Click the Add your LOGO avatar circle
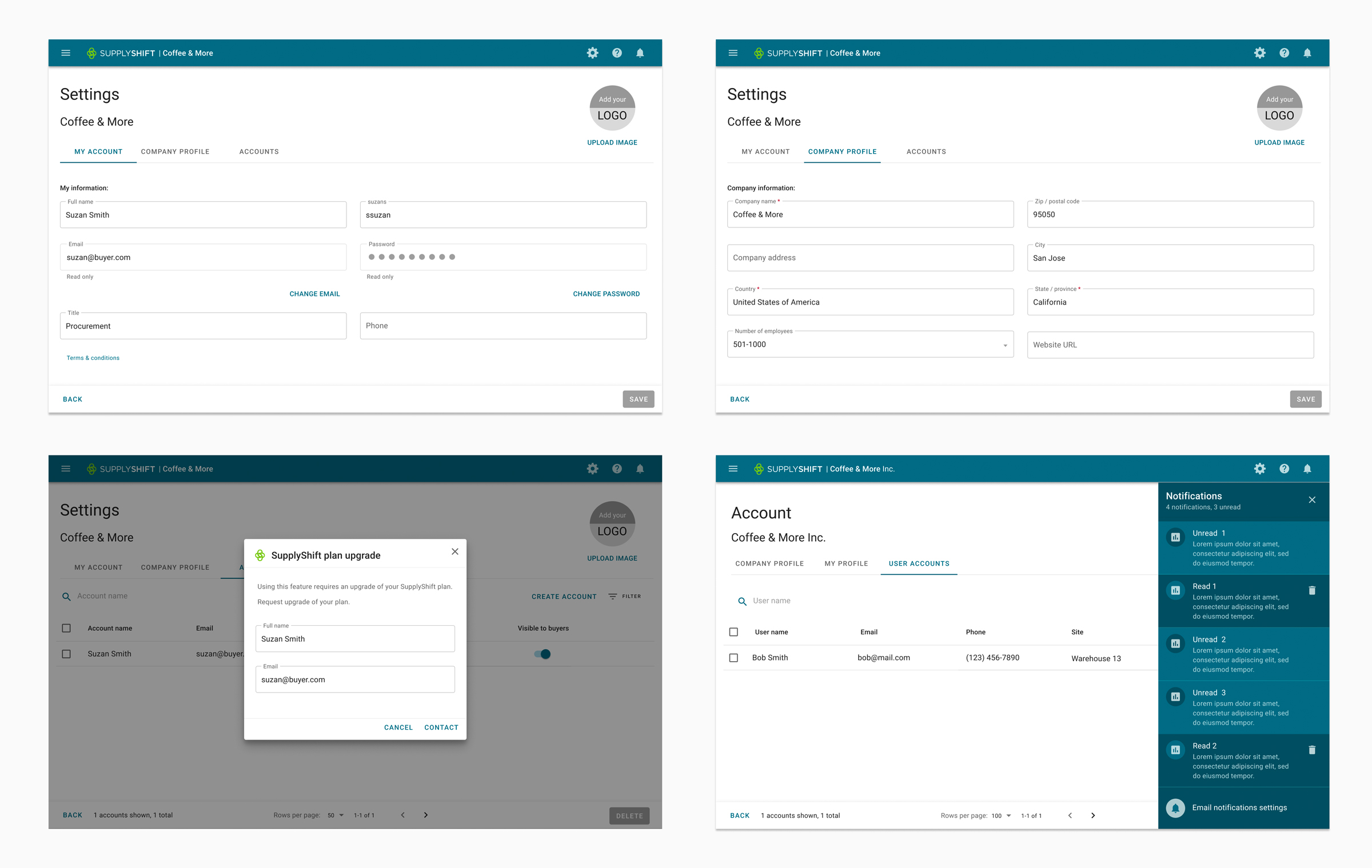Viewport: 1372px width, 868px height. point(612,108)
